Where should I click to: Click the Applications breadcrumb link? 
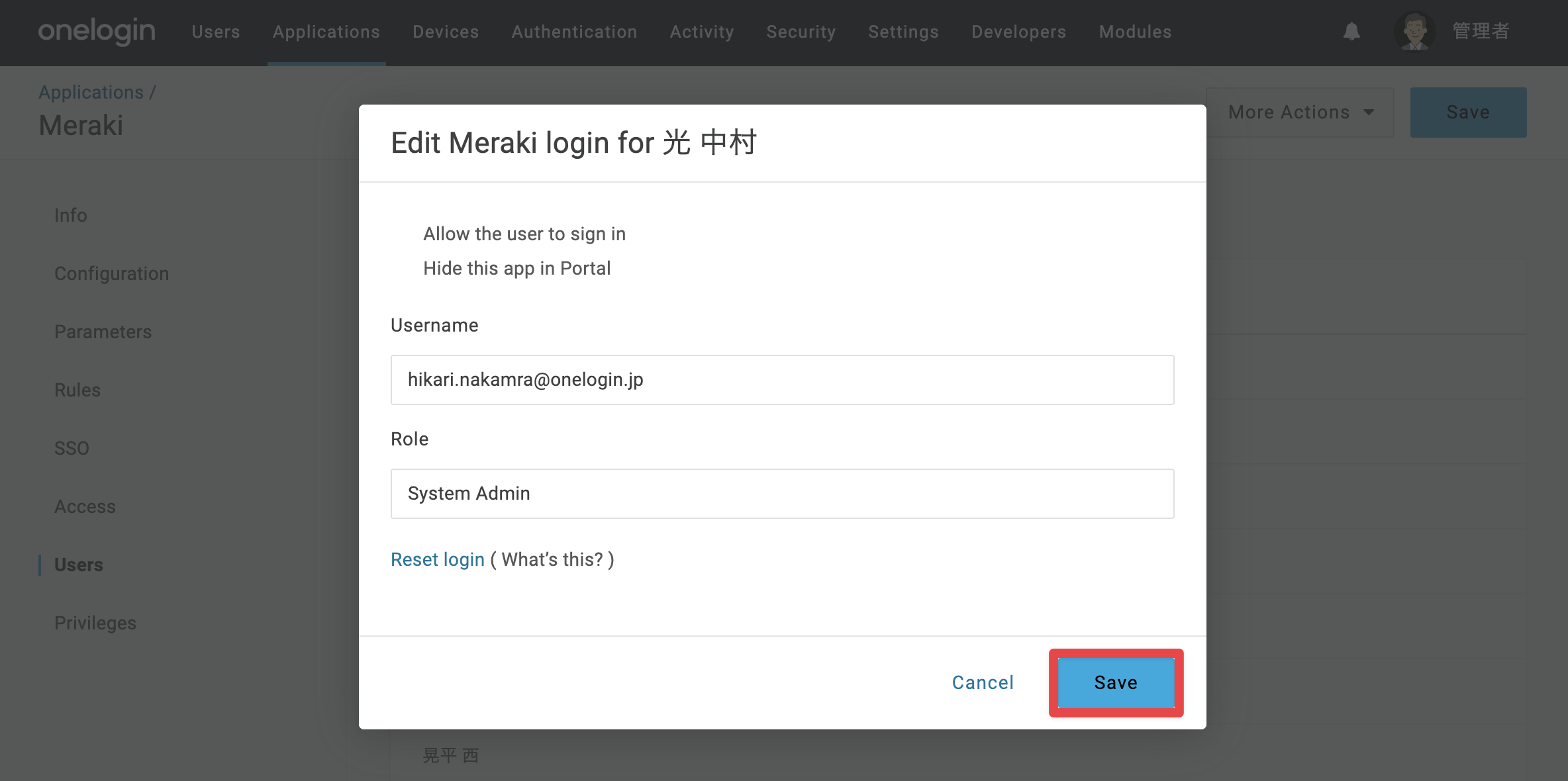(91, 92)
